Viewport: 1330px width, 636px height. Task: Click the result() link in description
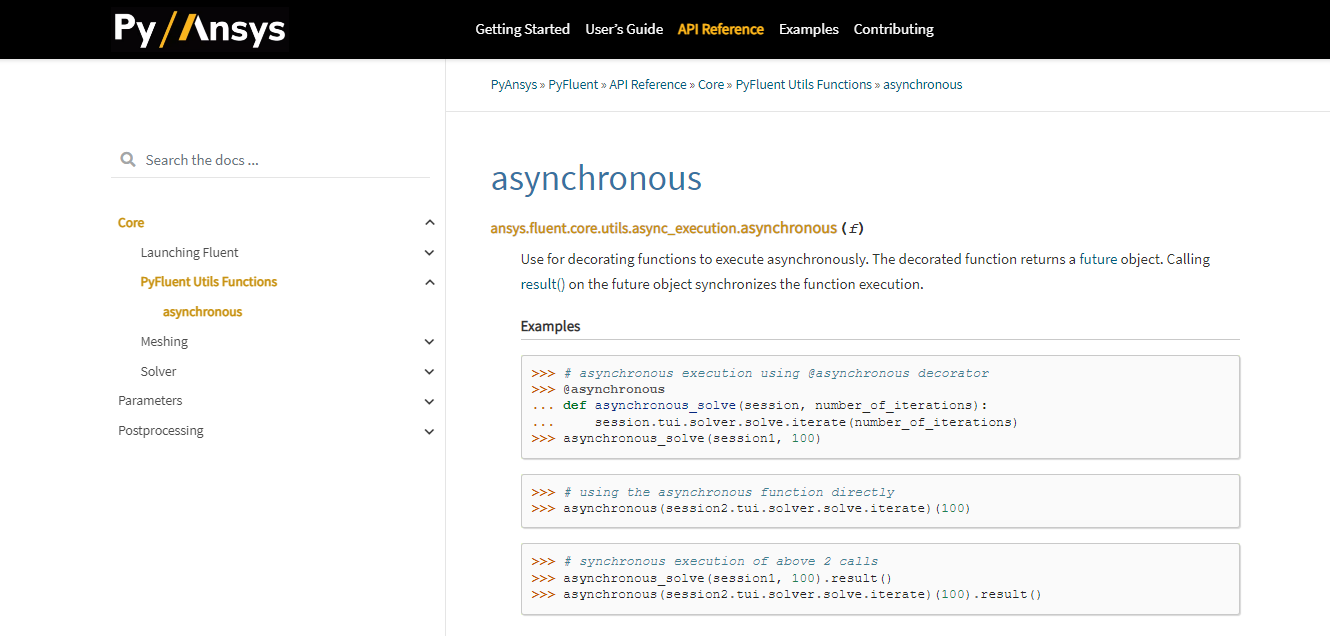coord(543,284)
